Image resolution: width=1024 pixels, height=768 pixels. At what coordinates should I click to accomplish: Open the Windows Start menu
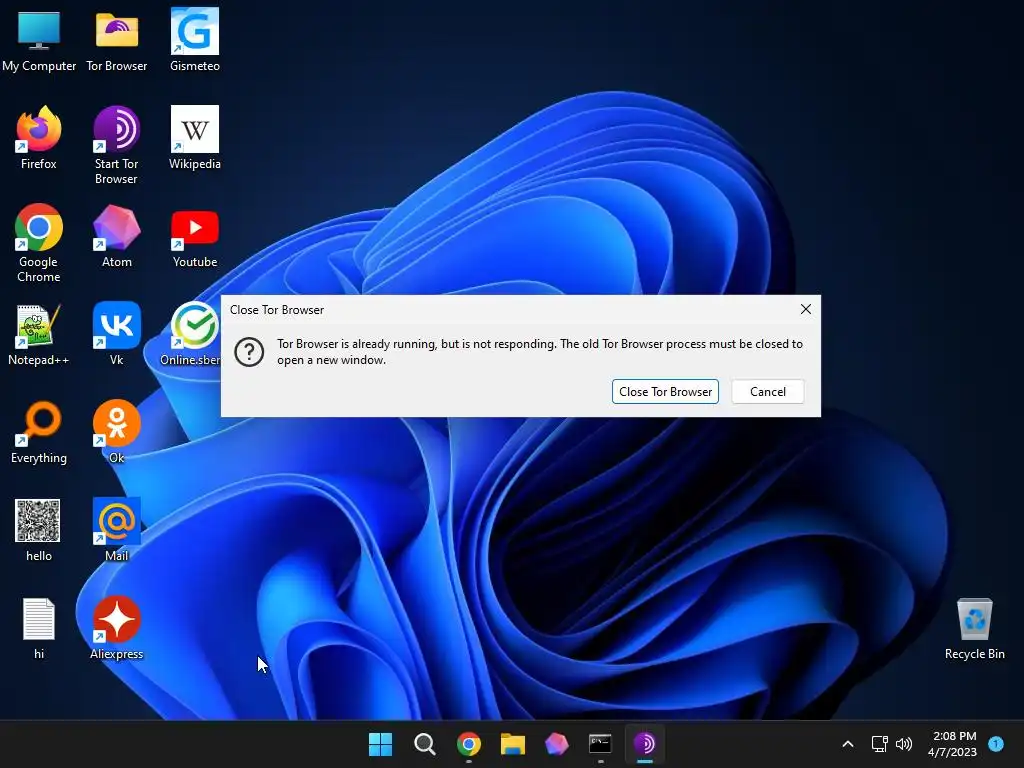pyautogui.click(x=380, y=744)
